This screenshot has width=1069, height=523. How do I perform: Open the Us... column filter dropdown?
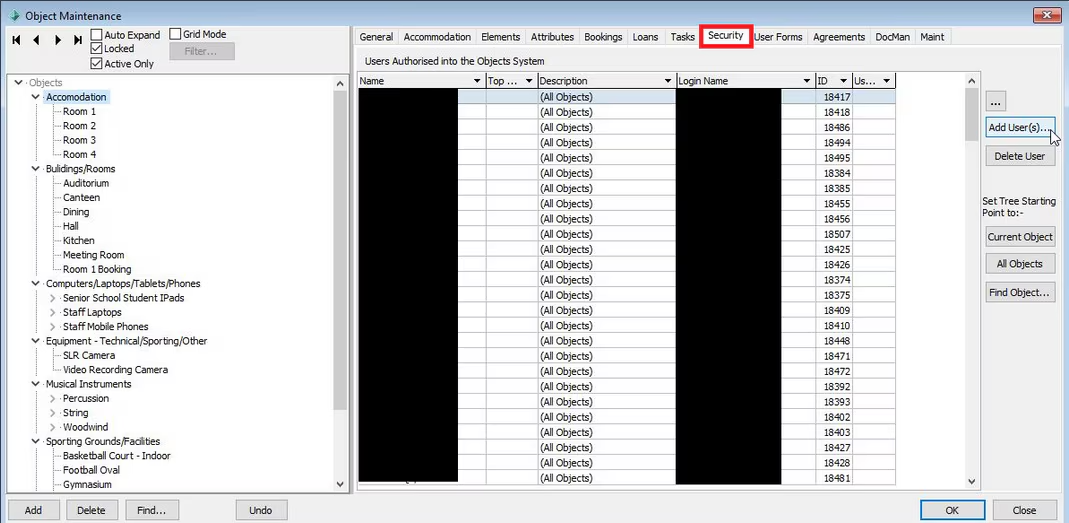[x=886, y=81]
